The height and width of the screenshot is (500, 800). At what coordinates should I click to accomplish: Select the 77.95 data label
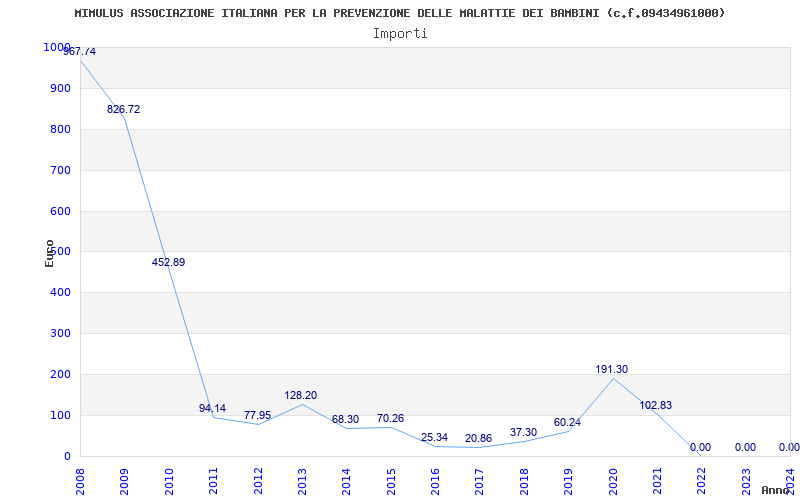click(257, 415)
